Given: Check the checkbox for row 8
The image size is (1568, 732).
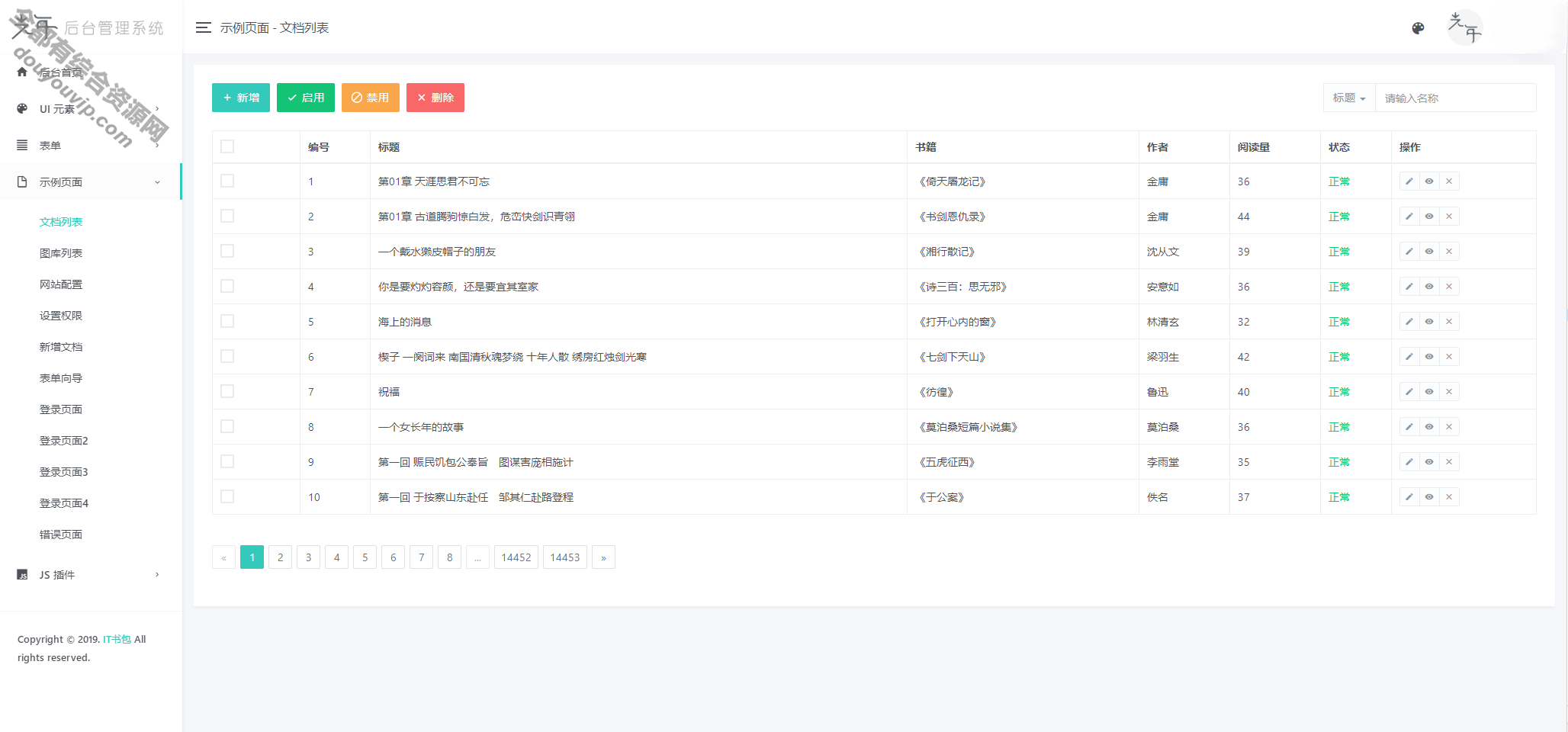Looking at the screenshot, I should [x=227, y=426].
